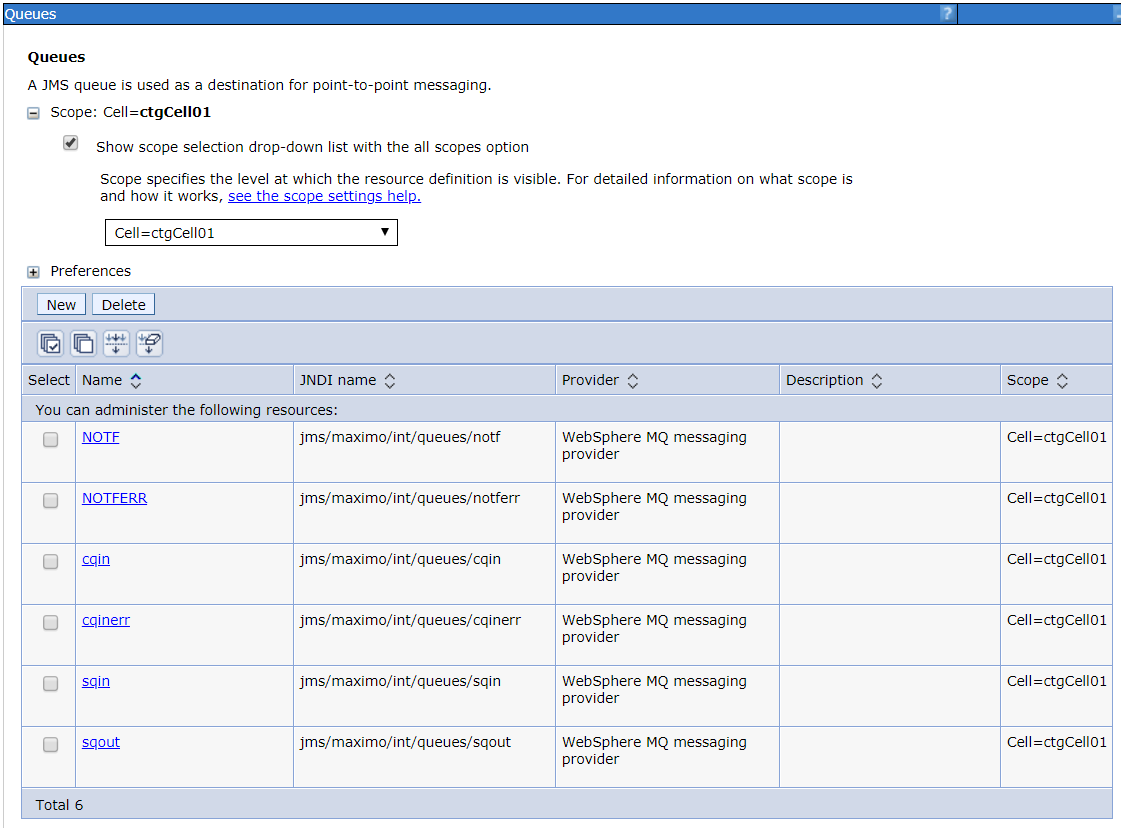This screenshot has height=828, width=1121.
Task: Click the Clear Filter Value icon
Action: [149, 343]
